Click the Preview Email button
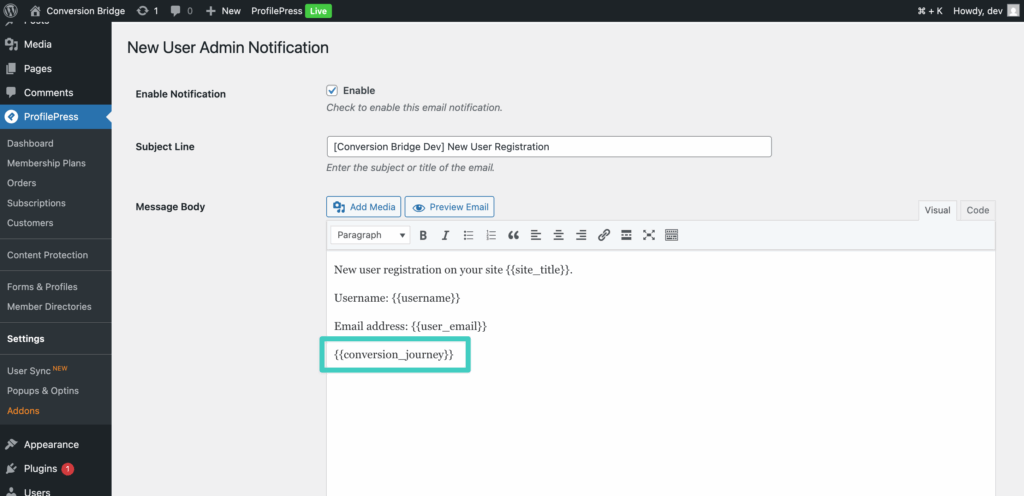The height and width of the screenshot is (496, 1024). click(x=449, y=207)
